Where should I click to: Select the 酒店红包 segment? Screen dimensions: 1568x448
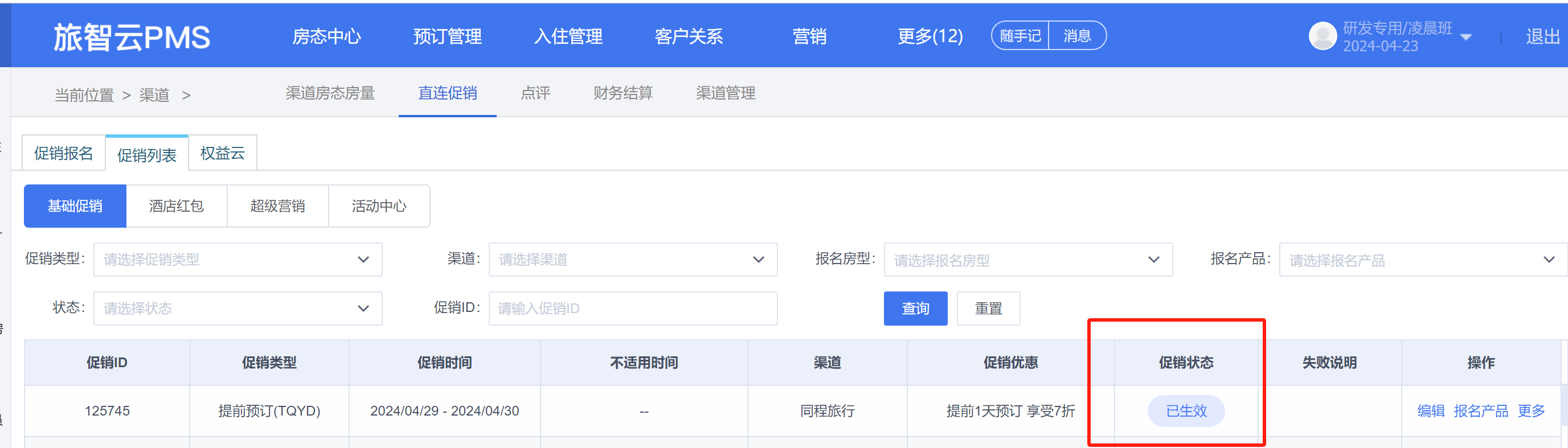(177, 205)
